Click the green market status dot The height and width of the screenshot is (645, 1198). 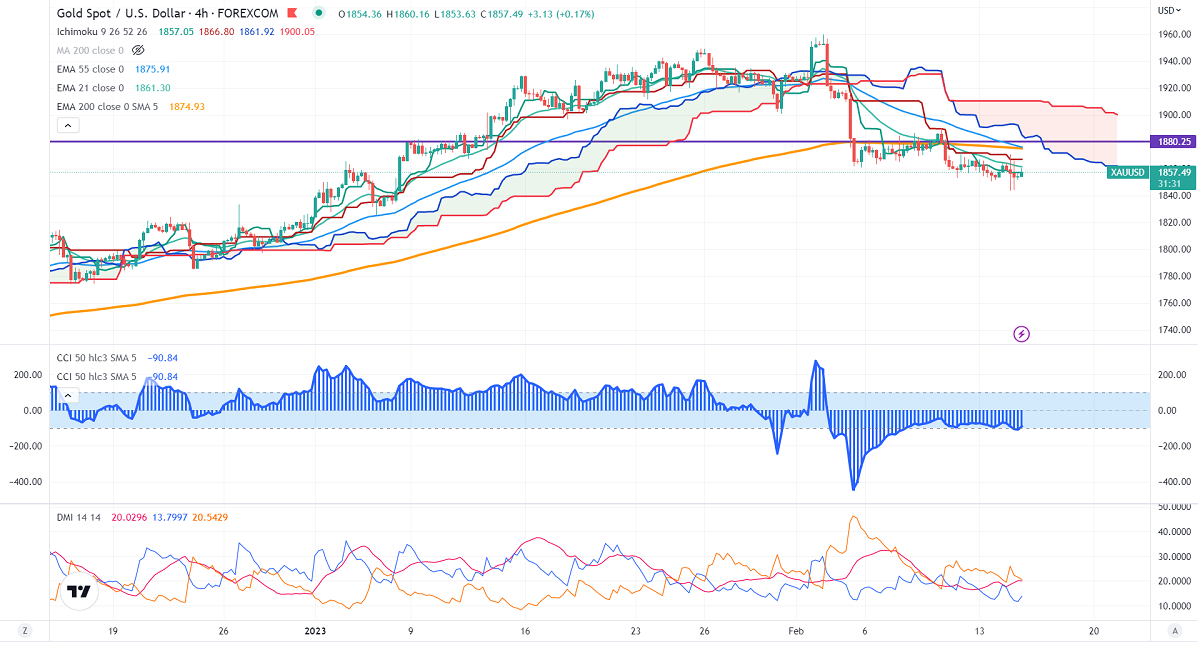point(319,12)
